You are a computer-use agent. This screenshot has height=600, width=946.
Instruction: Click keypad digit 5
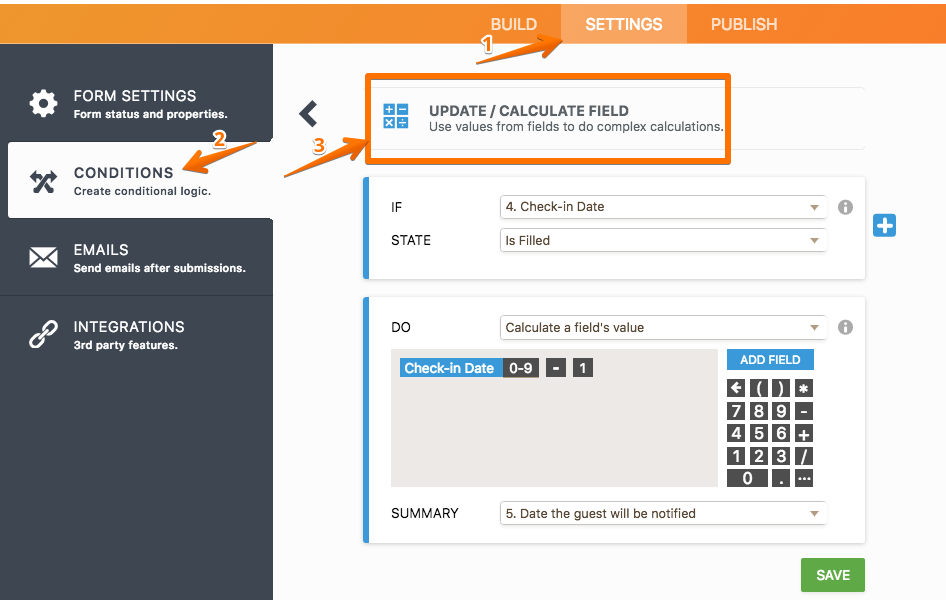pos(758,434)
